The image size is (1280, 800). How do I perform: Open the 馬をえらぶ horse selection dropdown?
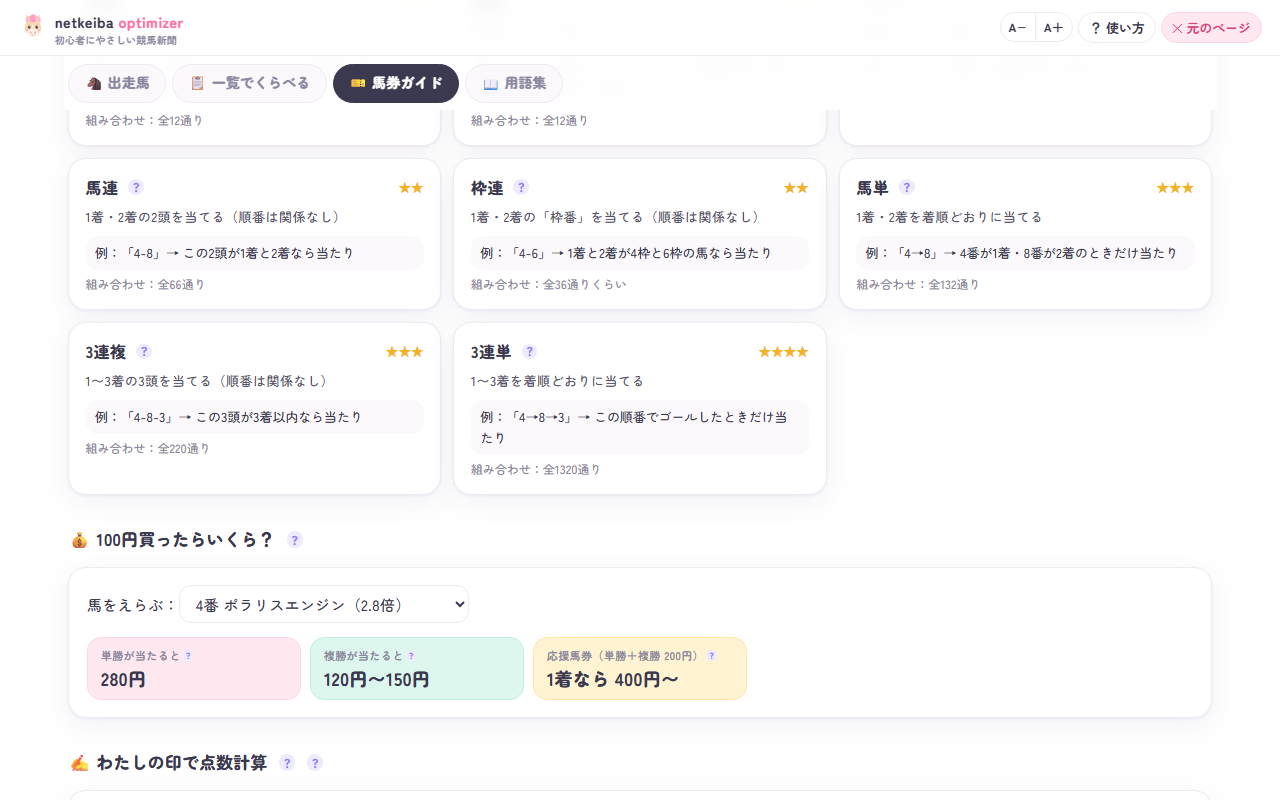point(324,604)
